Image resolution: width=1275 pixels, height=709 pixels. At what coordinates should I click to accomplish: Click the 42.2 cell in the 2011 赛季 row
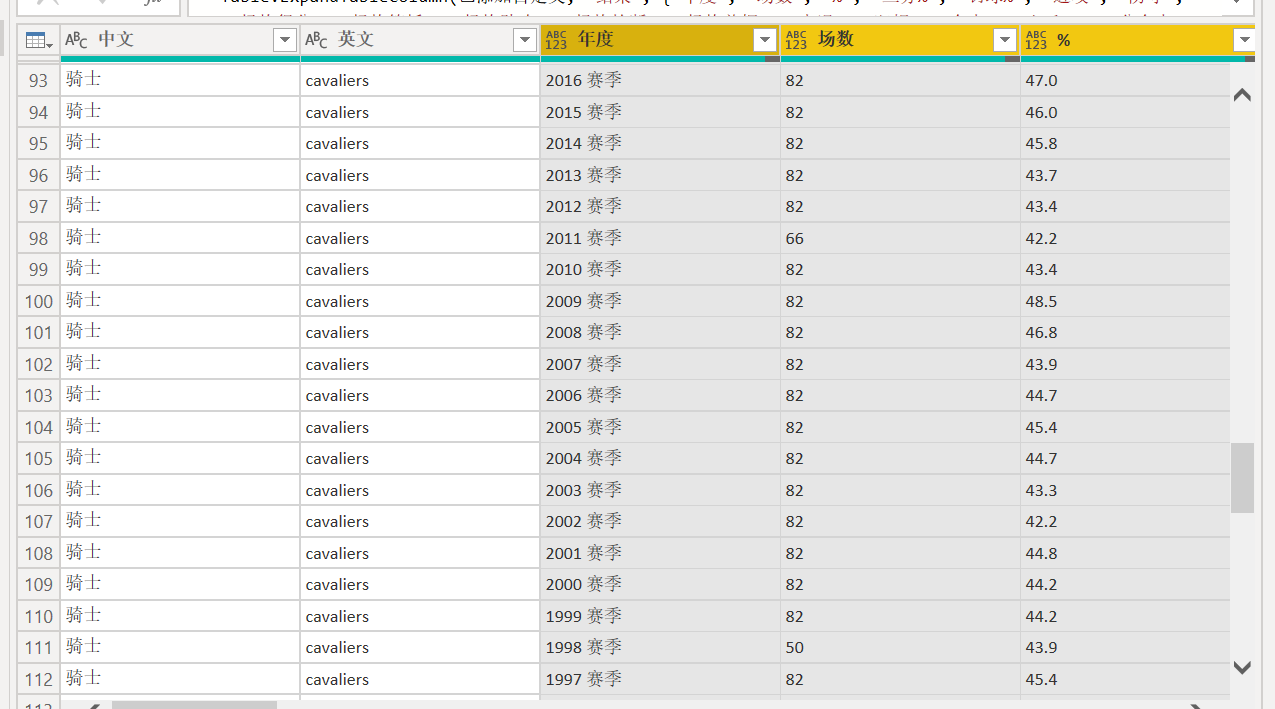point(1125,239)
